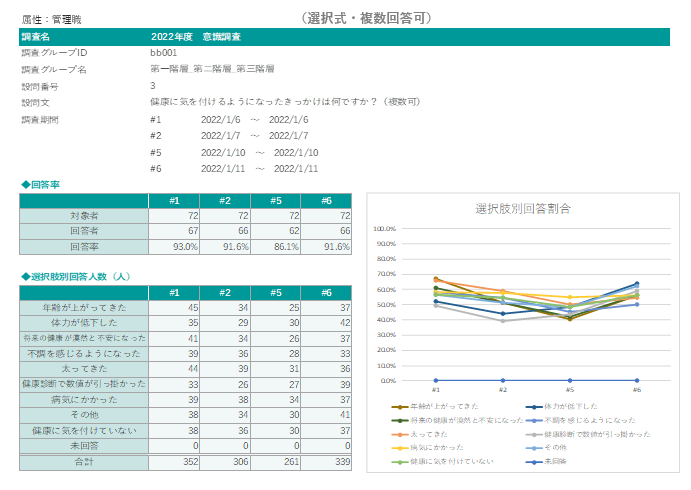
Task: Click the #2 header in the 選択肢別回答人数 table
Action: click(x=225, y=293)
